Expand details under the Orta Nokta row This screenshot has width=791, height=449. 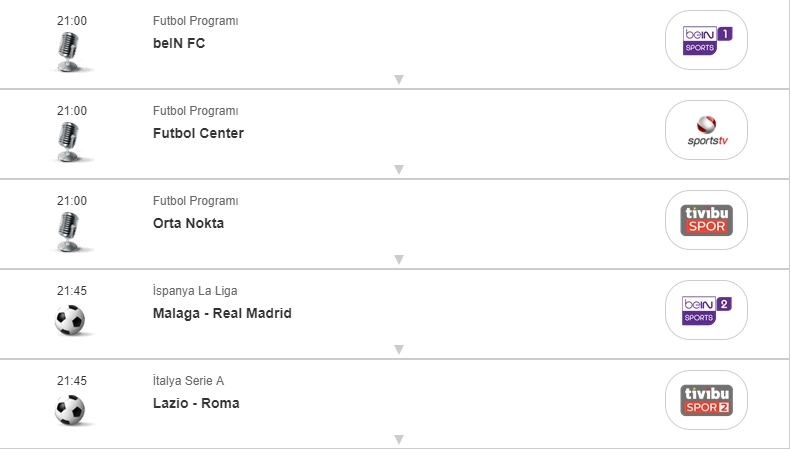[398, 260]
